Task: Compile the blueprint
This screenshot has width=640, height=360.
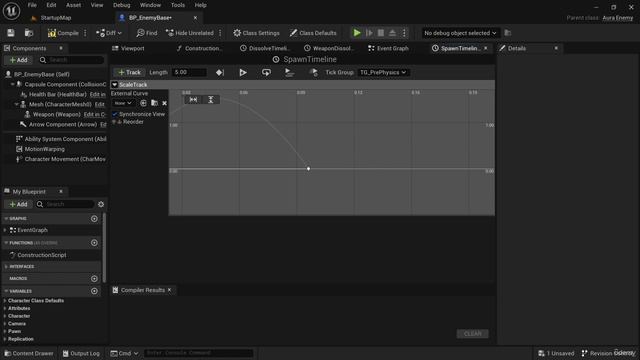Action: click(63, 33)
